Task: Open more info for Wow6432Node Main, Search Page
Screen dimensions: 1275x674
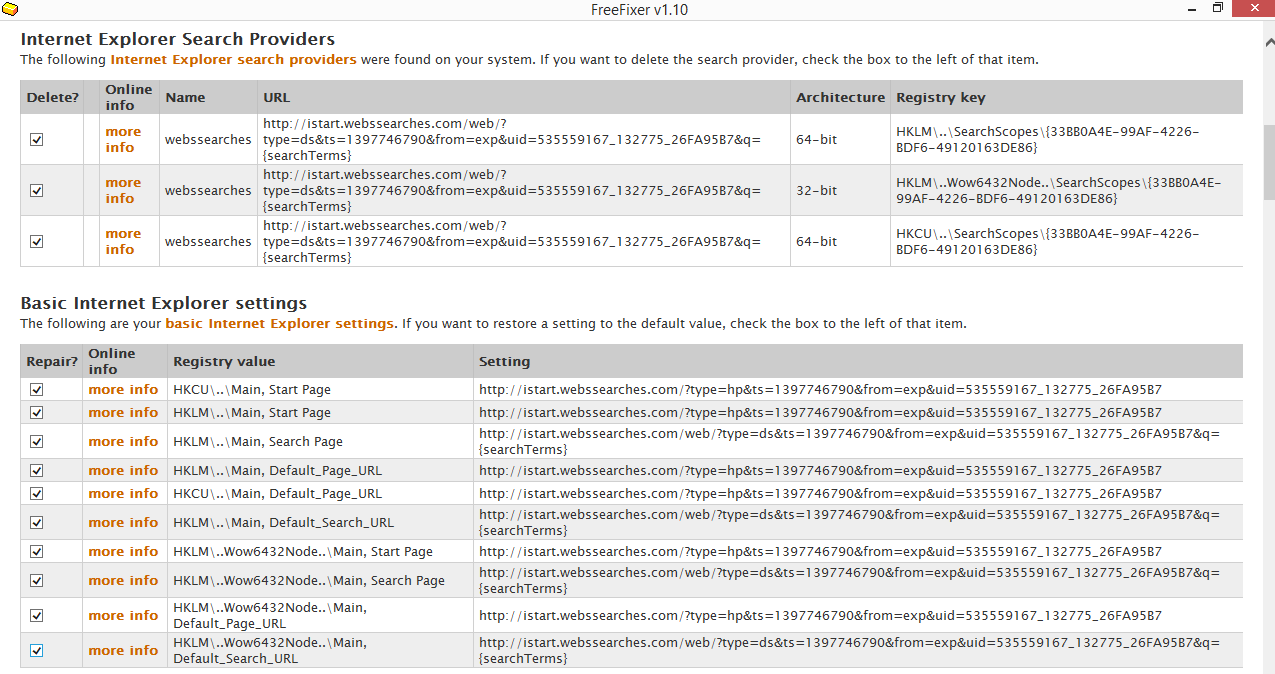Action: [123, 581]
